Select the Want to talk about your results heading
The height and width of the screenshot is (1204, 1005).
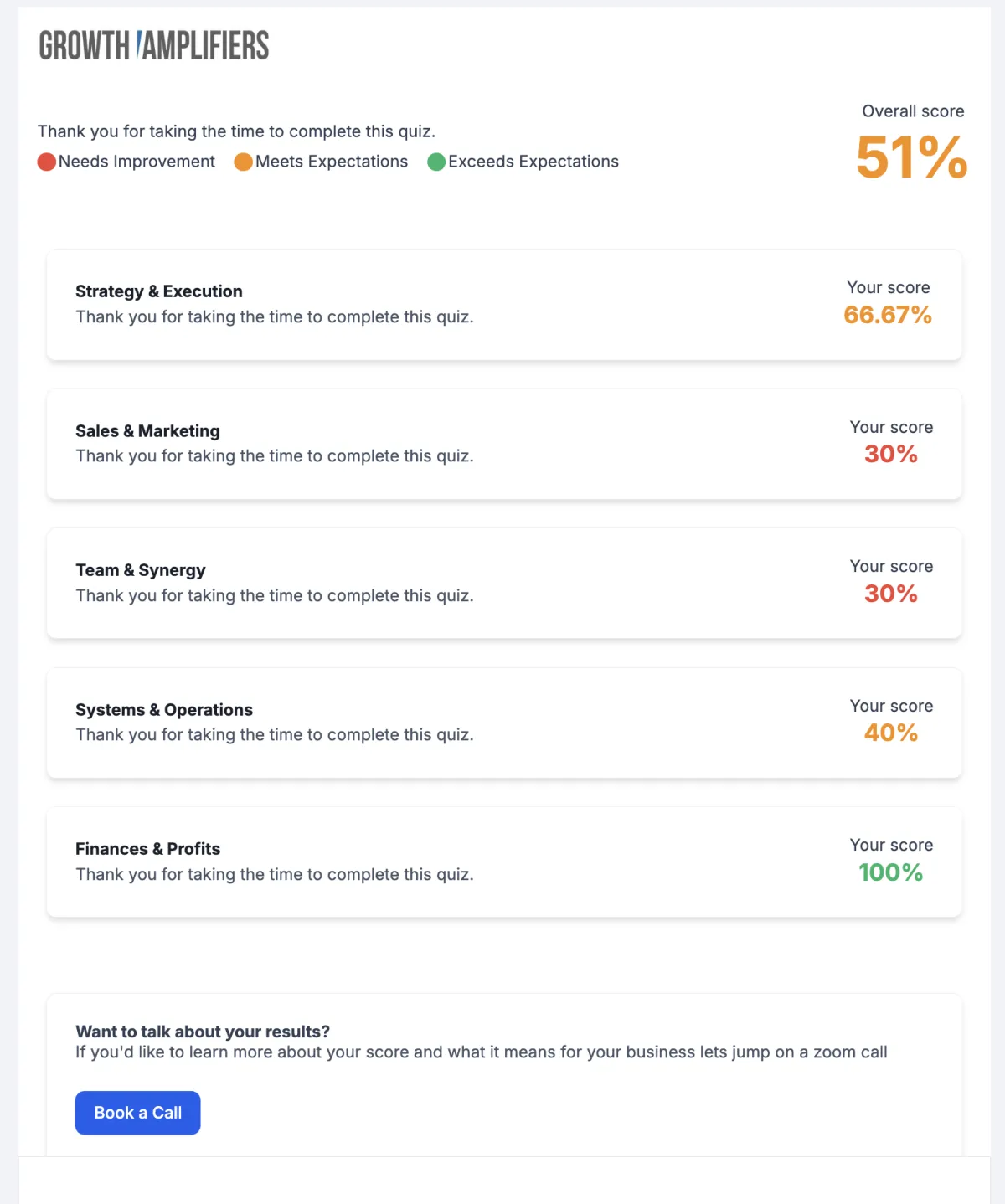(203, 1032)
